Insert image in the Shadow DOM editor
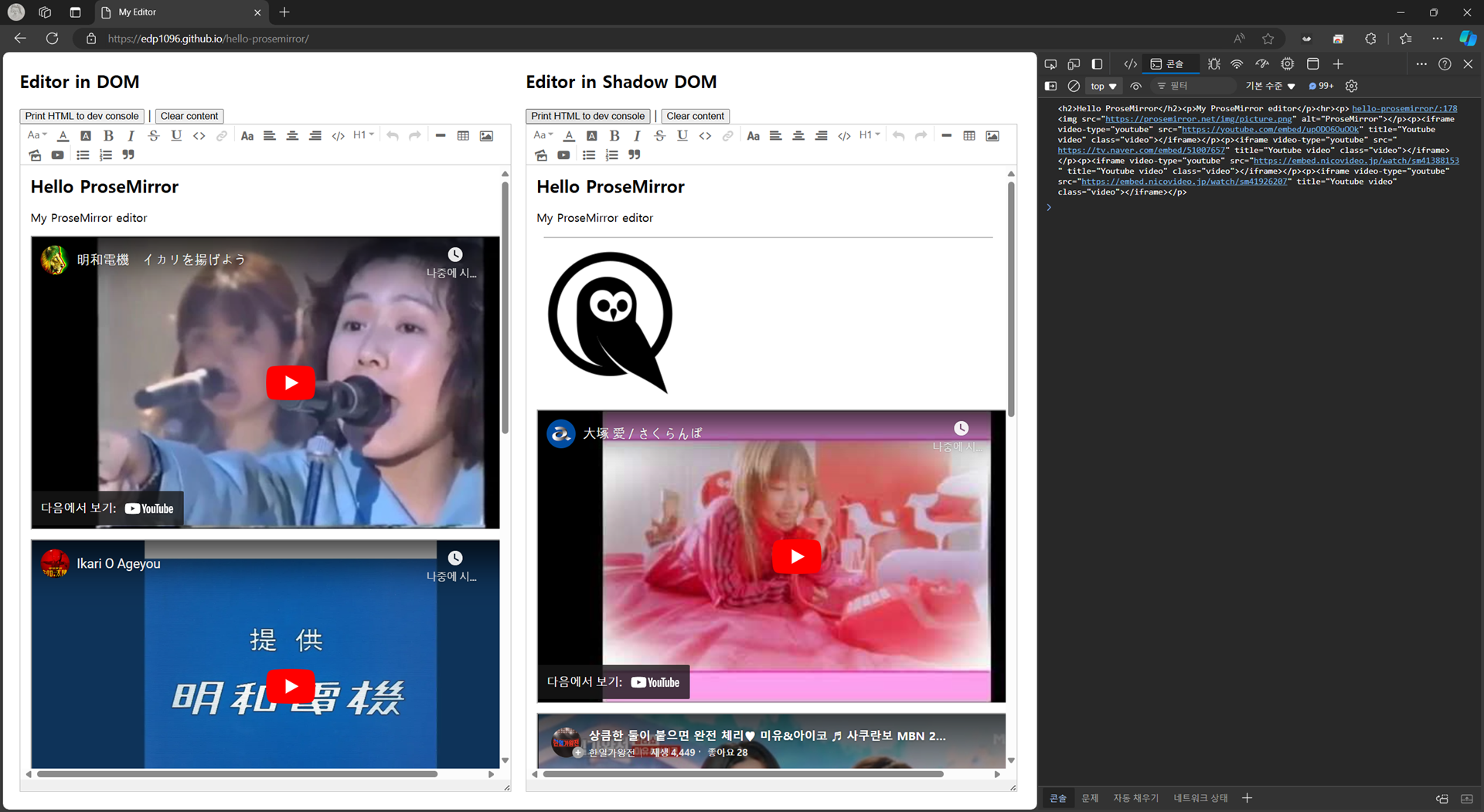Screen dimensions: 1484x812 click(x=992, y=136)
